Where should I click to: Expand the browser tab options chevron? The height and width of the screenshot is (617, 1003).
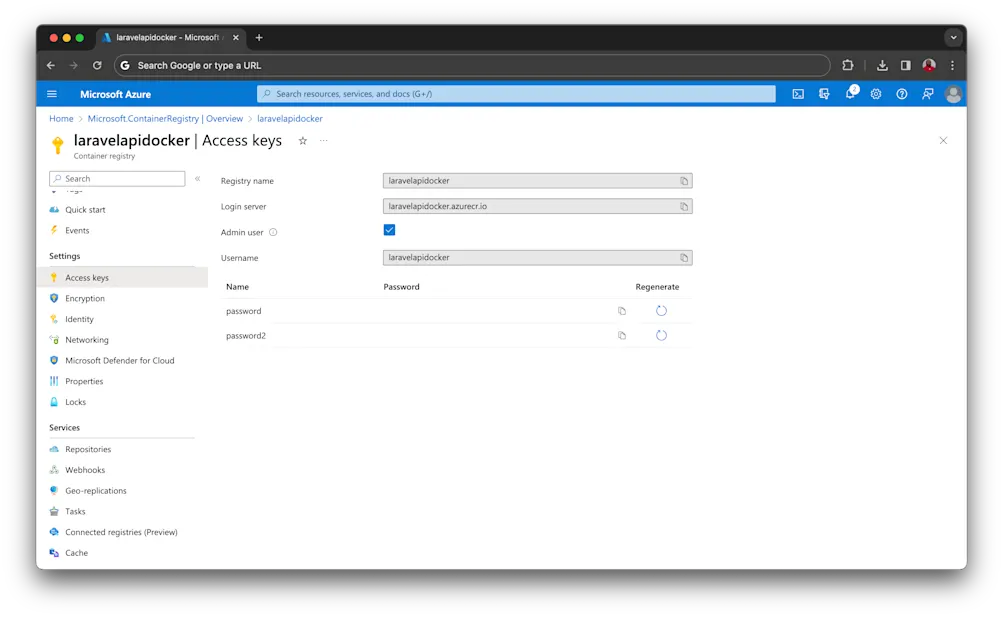click(953, 37)
